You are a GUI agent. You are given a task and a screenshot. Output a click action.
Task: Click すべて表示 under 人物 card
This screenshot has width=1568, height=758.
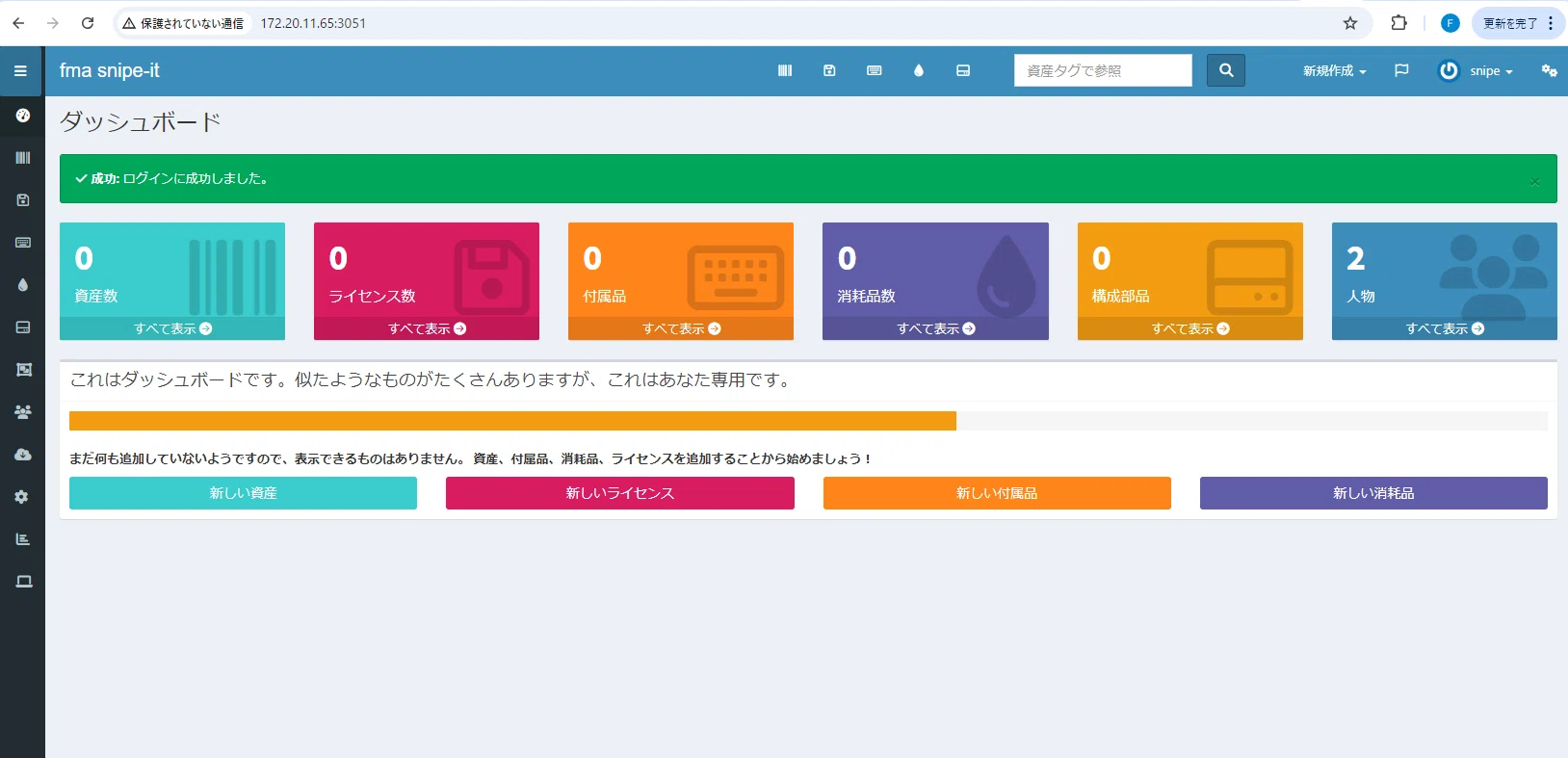[x=1445, y=328]
